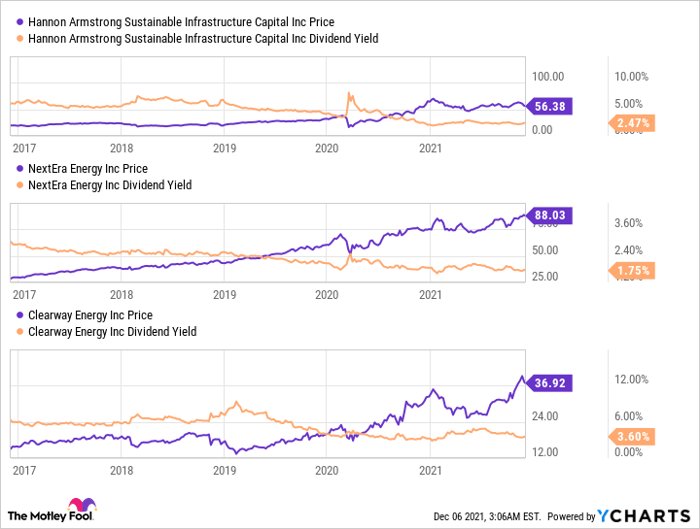Select the NextEra Energy Inc Dividend Yield label
Screen dimensions: 700x529
(x=109, y=185)
